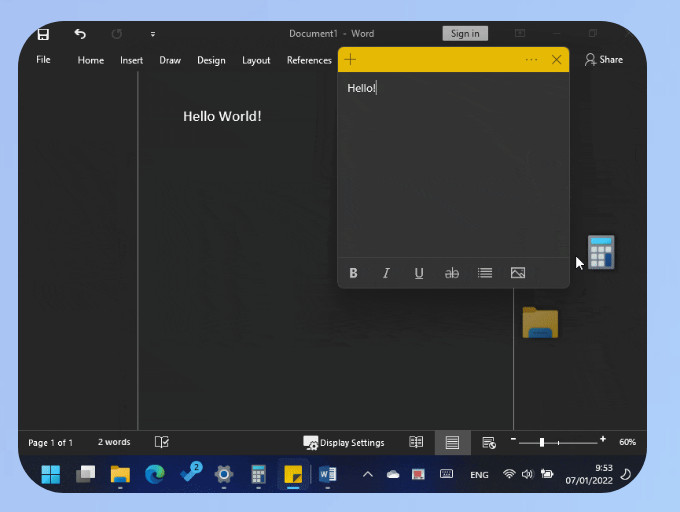The height and width of the screenshot is (512, 680).
Task: Select the References ribbon tab
Action: (x=309, y=60)
